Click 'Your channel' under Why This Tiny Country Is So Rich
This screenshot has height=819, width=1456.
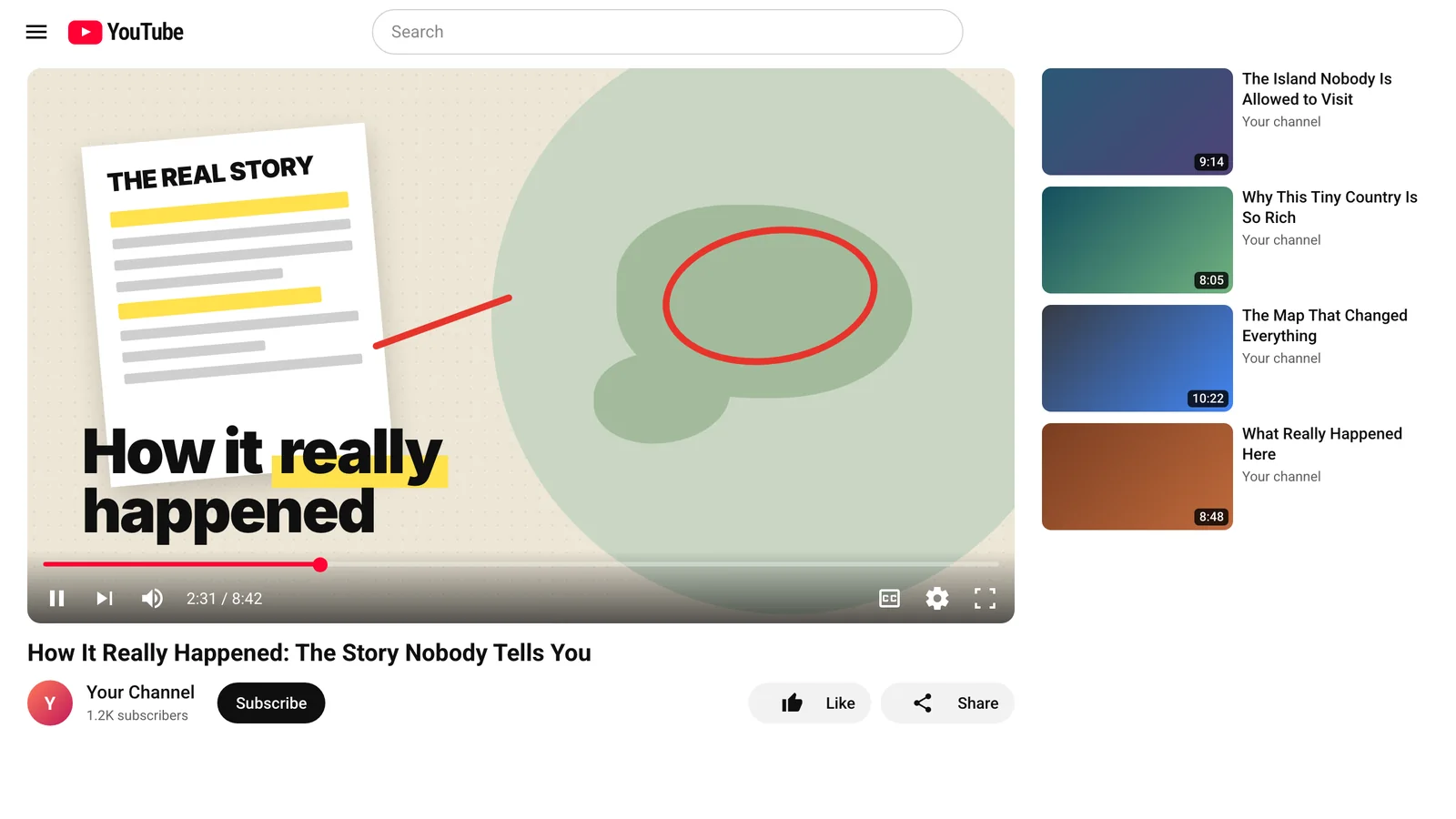(1281, 240)
